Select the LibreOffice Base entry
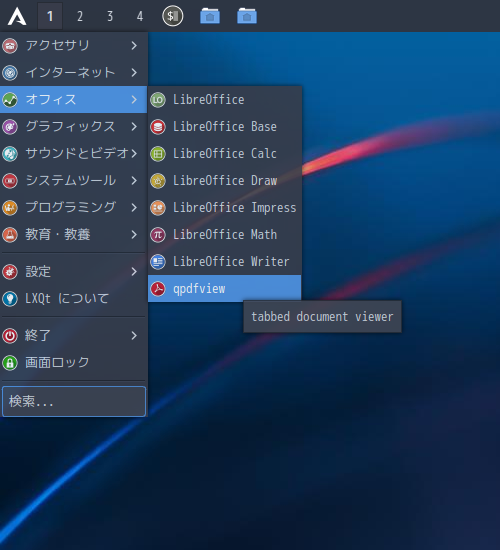This screenshot has width=500, height=550. (225, 127)
